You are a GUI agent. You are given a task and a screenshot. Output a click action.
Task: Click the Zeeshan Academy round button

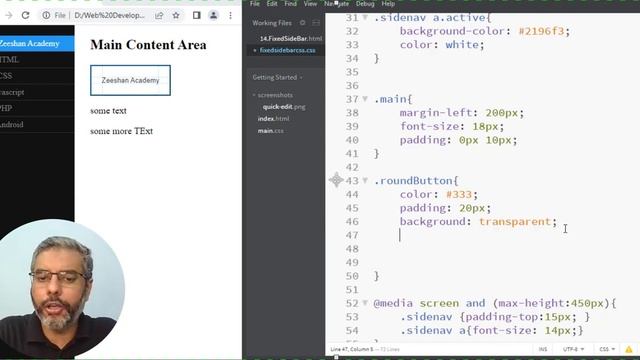click(130, 80)
